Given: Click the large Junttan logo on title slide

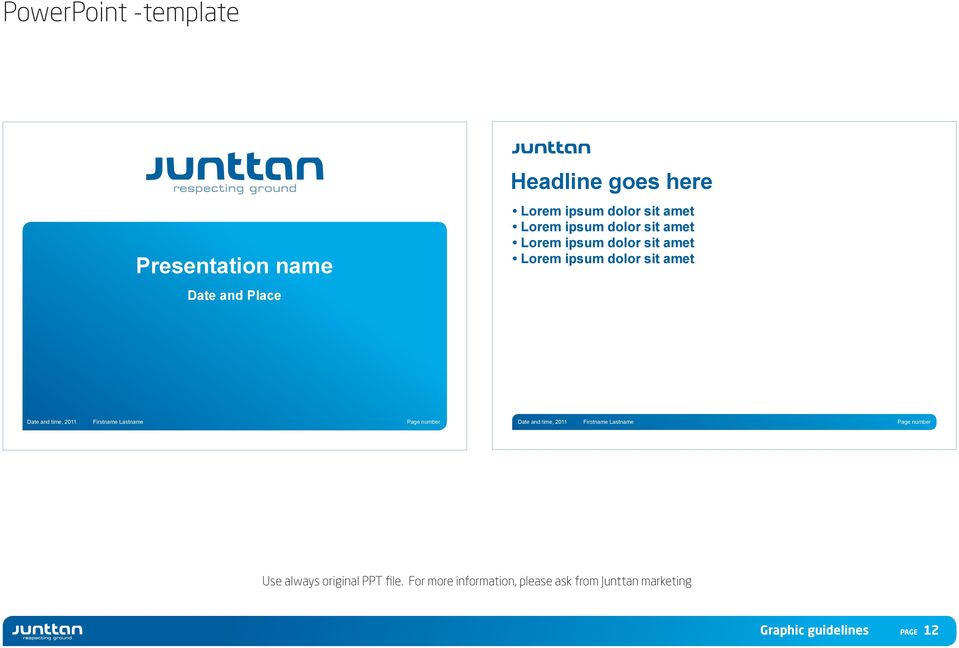Looking at the screenshot, I should pyautogui.click(x=234, y=168).
